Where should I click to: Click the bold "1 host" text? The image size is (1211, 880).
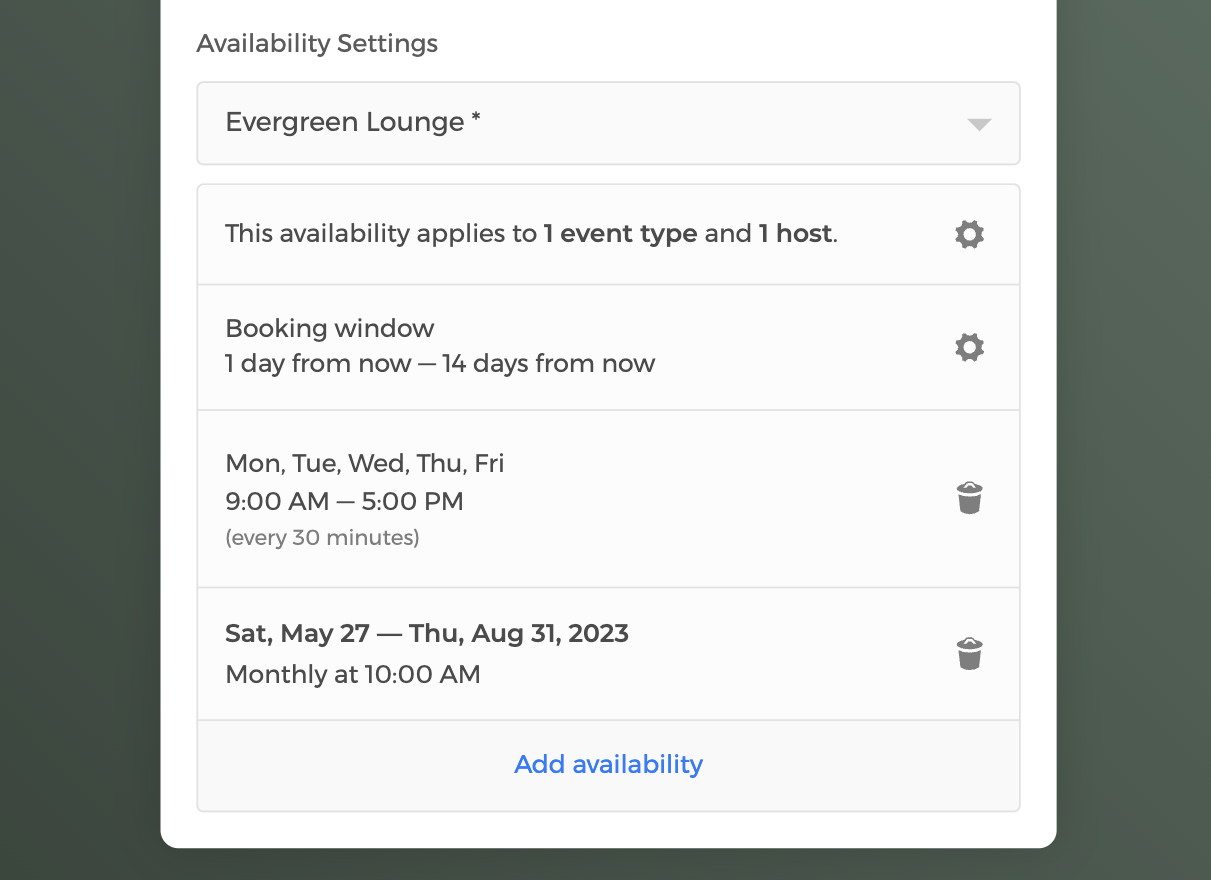pos(795,234)
